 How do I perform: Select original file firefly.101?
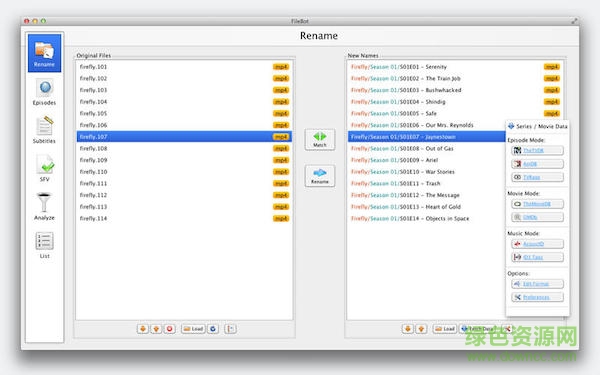click(184, 67)
